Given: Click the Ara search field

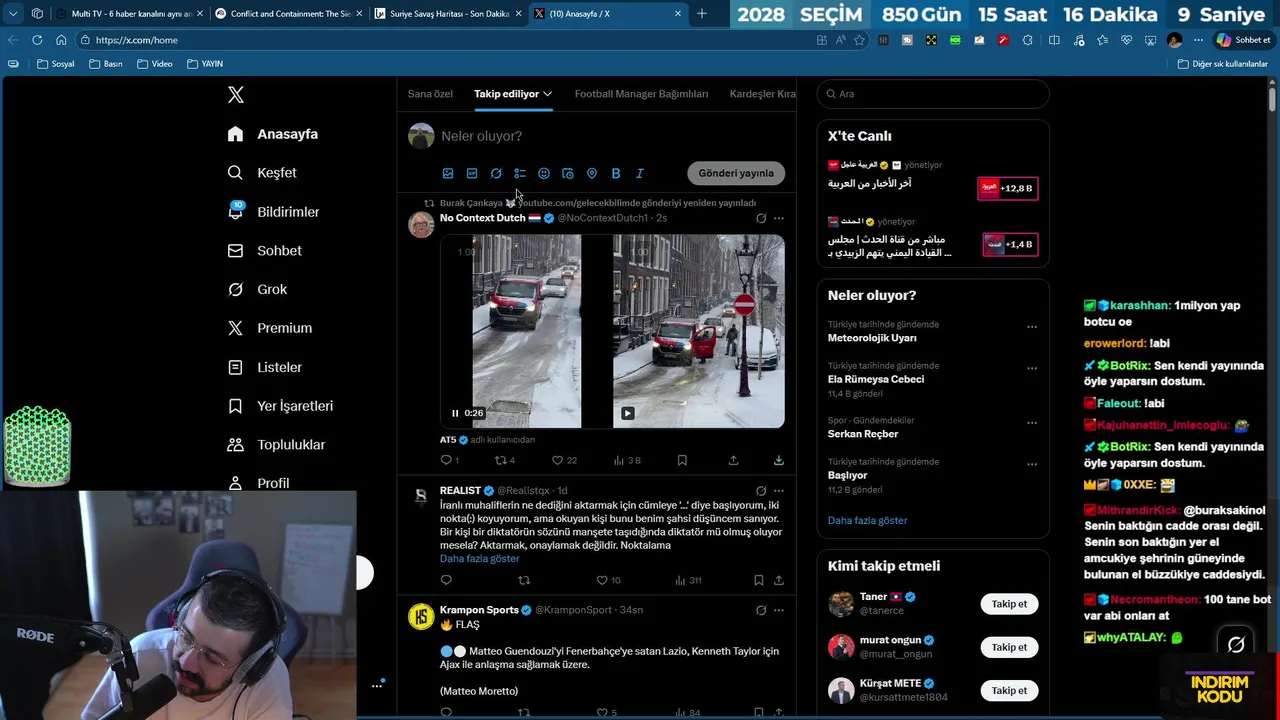Looking at the screenshot, I should (x=933, y=94).
